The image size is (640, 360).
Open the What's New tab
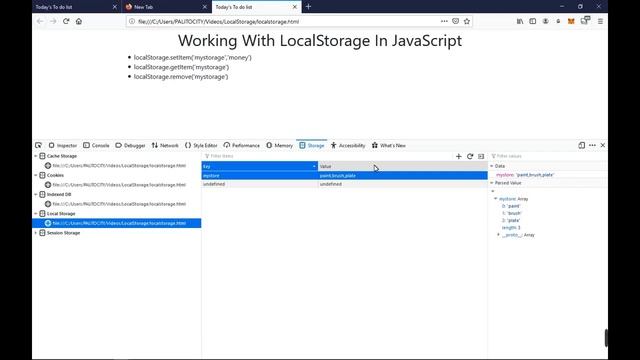tap(389, 145)
